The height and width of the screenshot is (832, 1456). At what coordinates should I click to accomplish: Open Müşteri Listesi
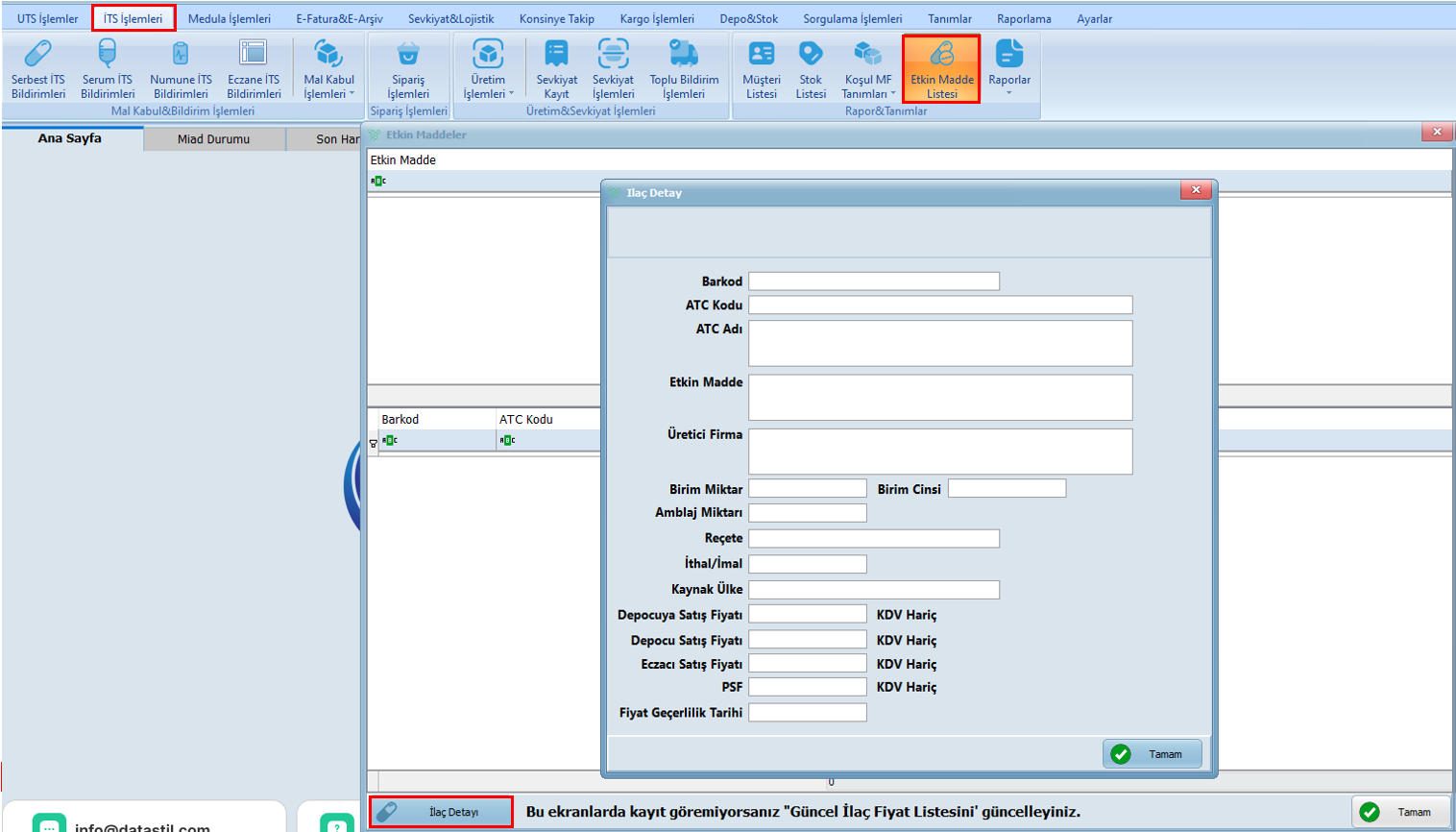click(761, 69)
